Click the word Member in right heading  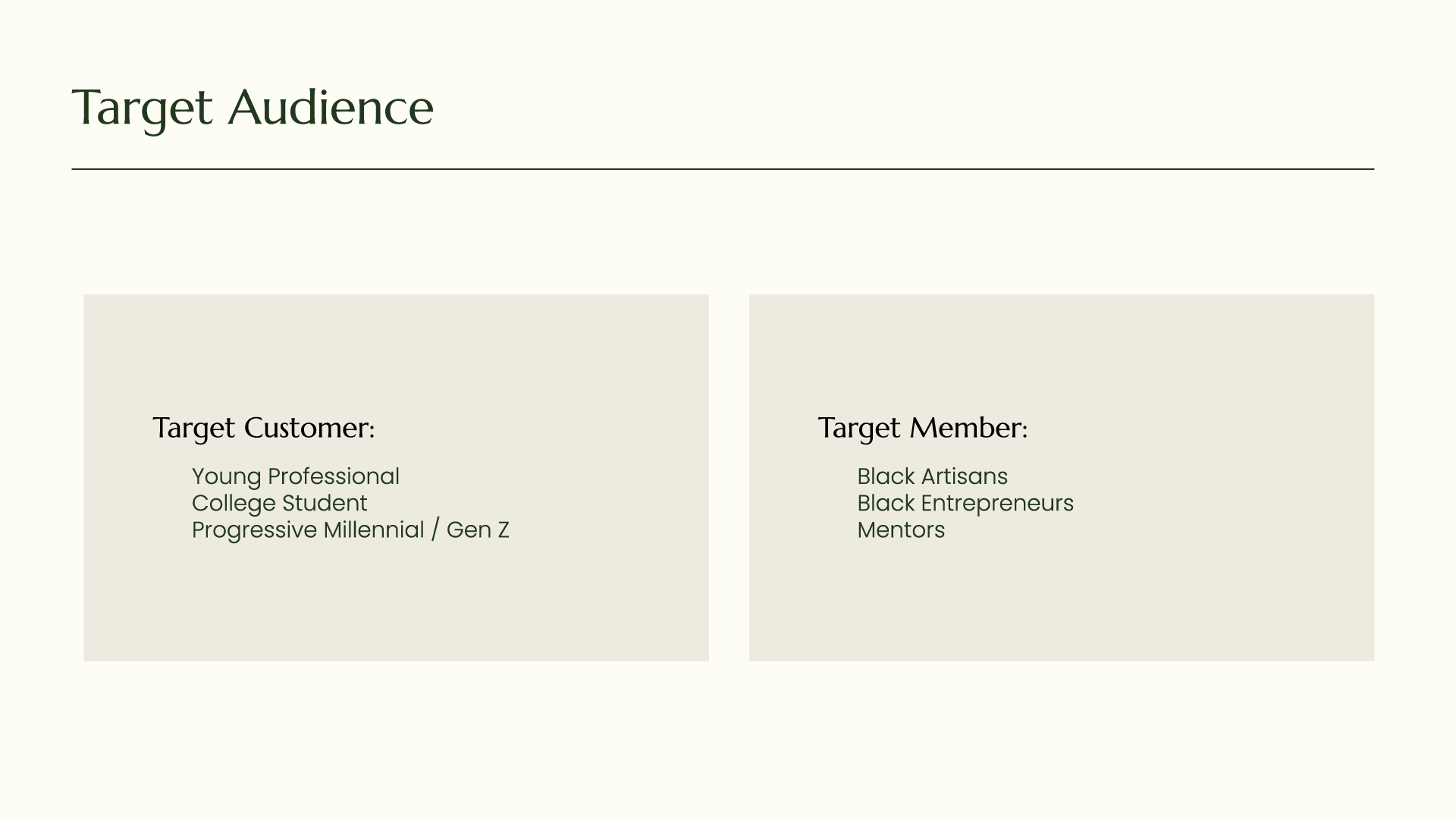coord(968,428)
